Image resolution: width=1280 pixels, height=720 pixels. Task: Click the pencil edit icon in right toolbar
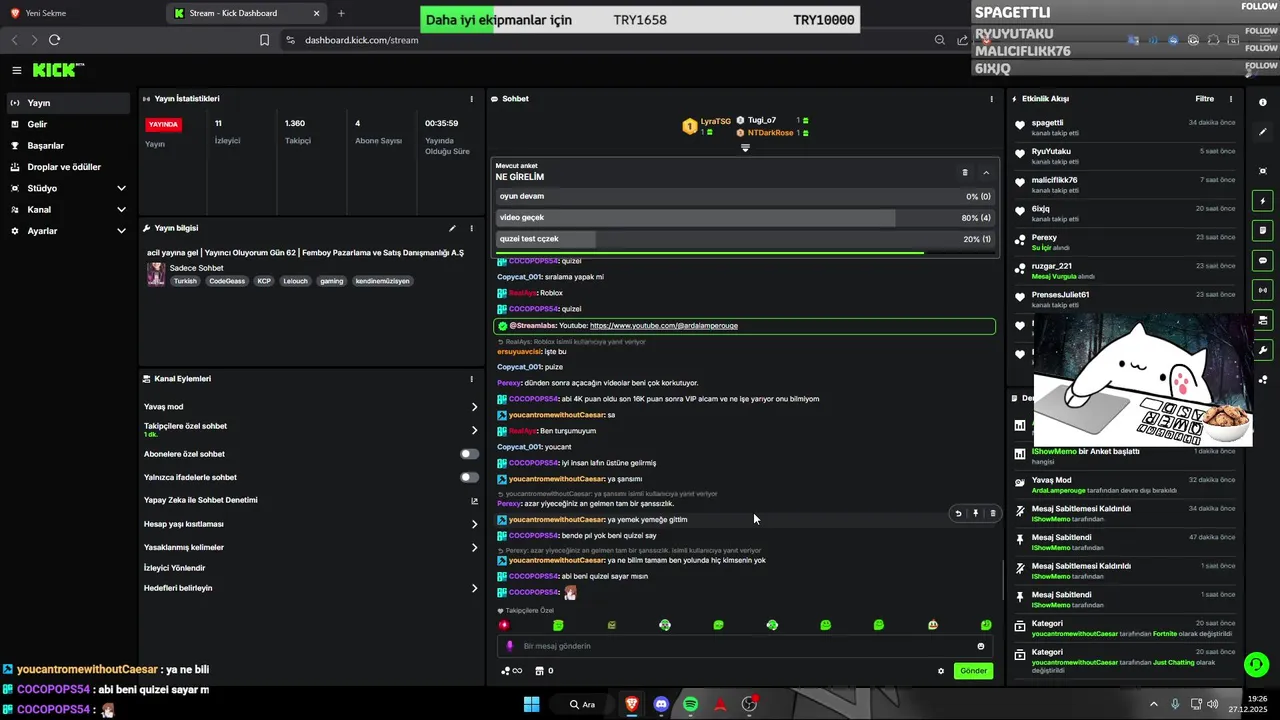tap(1263, 134)
